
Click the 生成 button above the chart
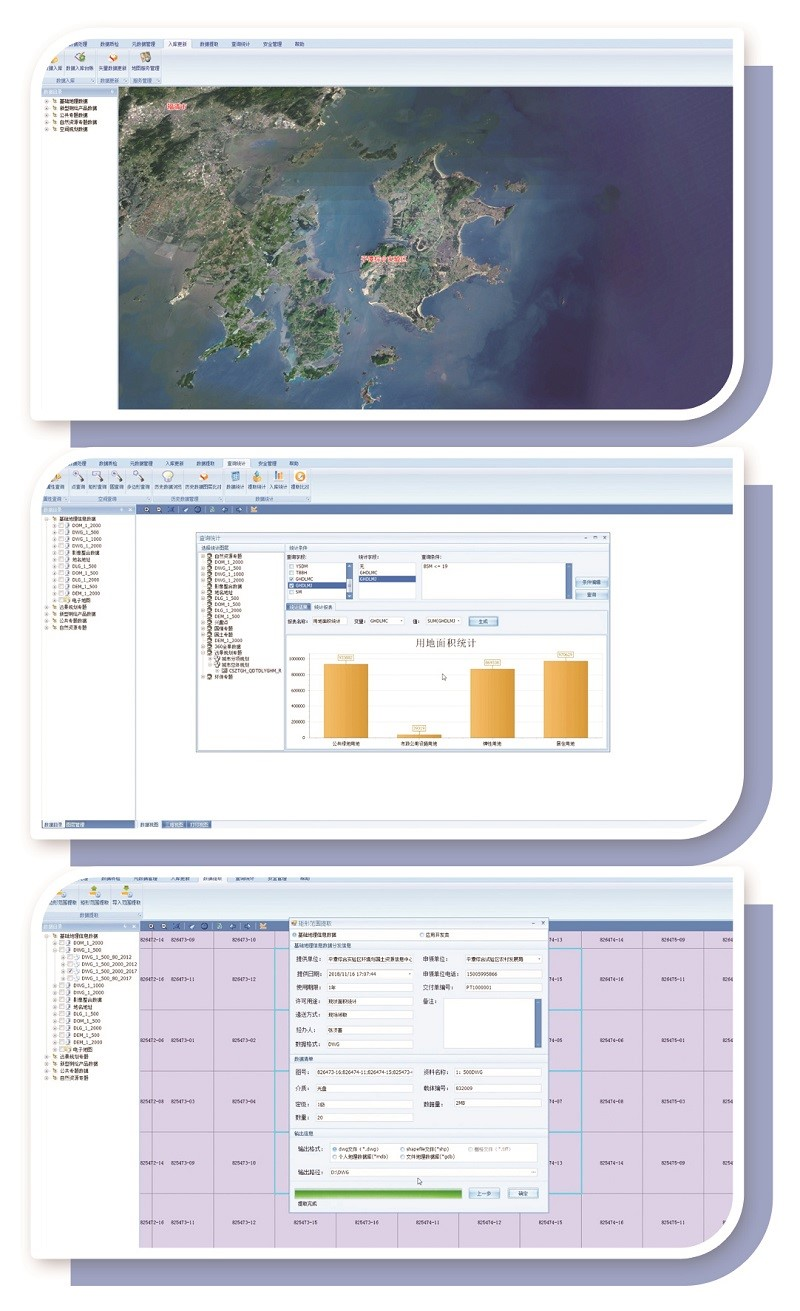pos(483,621)
